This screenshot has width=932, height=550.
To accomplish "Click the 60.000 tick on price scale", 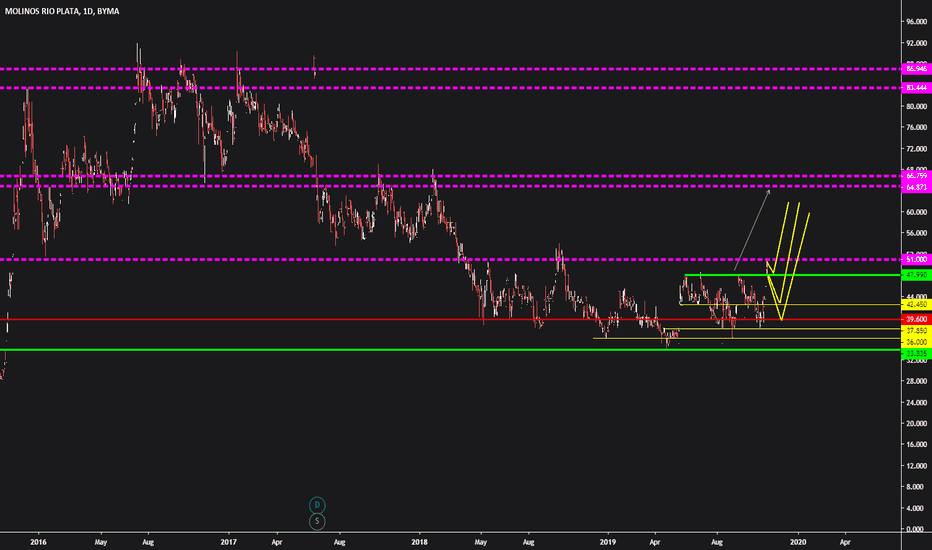I will pyautogui.click(x=916, y=212).
